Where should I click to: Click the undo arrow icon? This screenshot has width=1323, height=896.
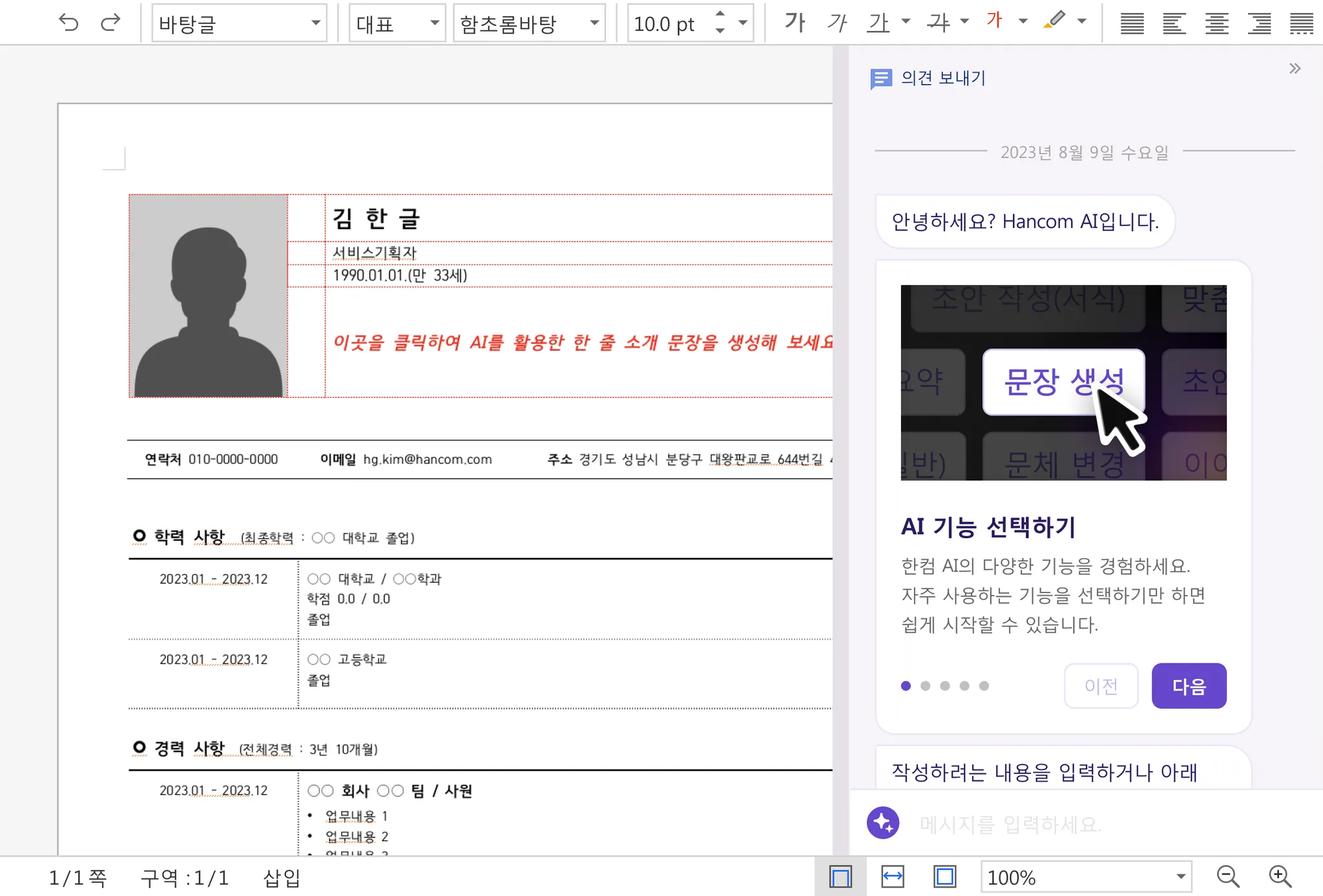(68, 23)
